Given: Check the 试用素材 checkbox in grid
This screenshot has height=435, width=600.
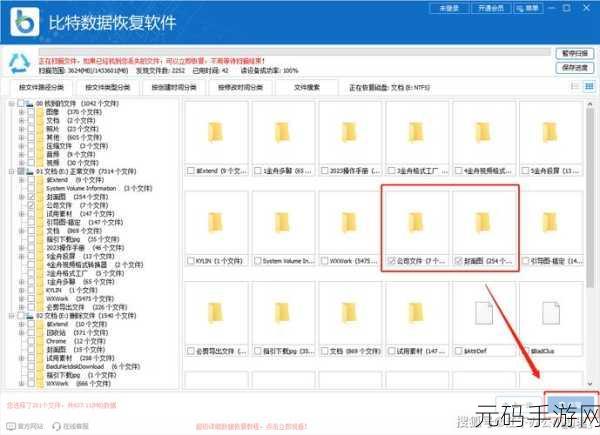Looking at the screenshot, I should pos(391,351).
